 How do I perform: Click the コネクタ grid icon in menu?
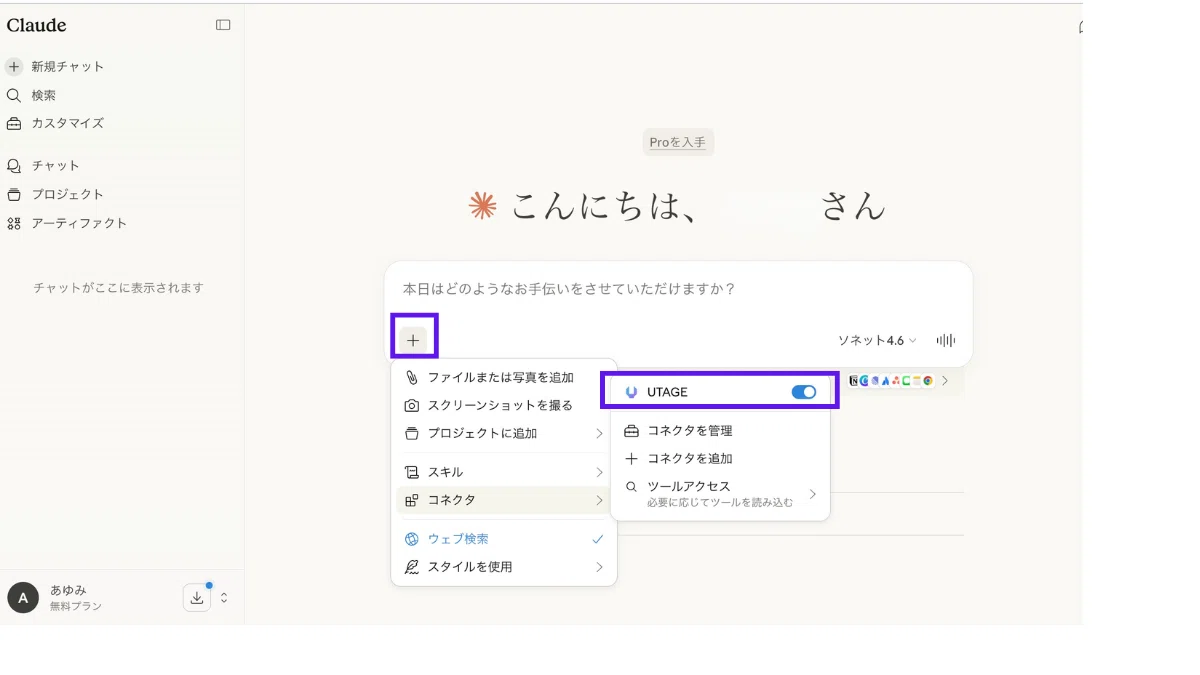click(x=411, y=500)
